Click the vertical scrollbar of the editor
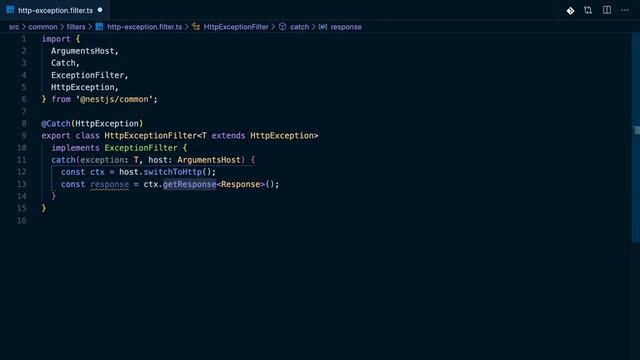640x360 pixels. pos(636,138)
